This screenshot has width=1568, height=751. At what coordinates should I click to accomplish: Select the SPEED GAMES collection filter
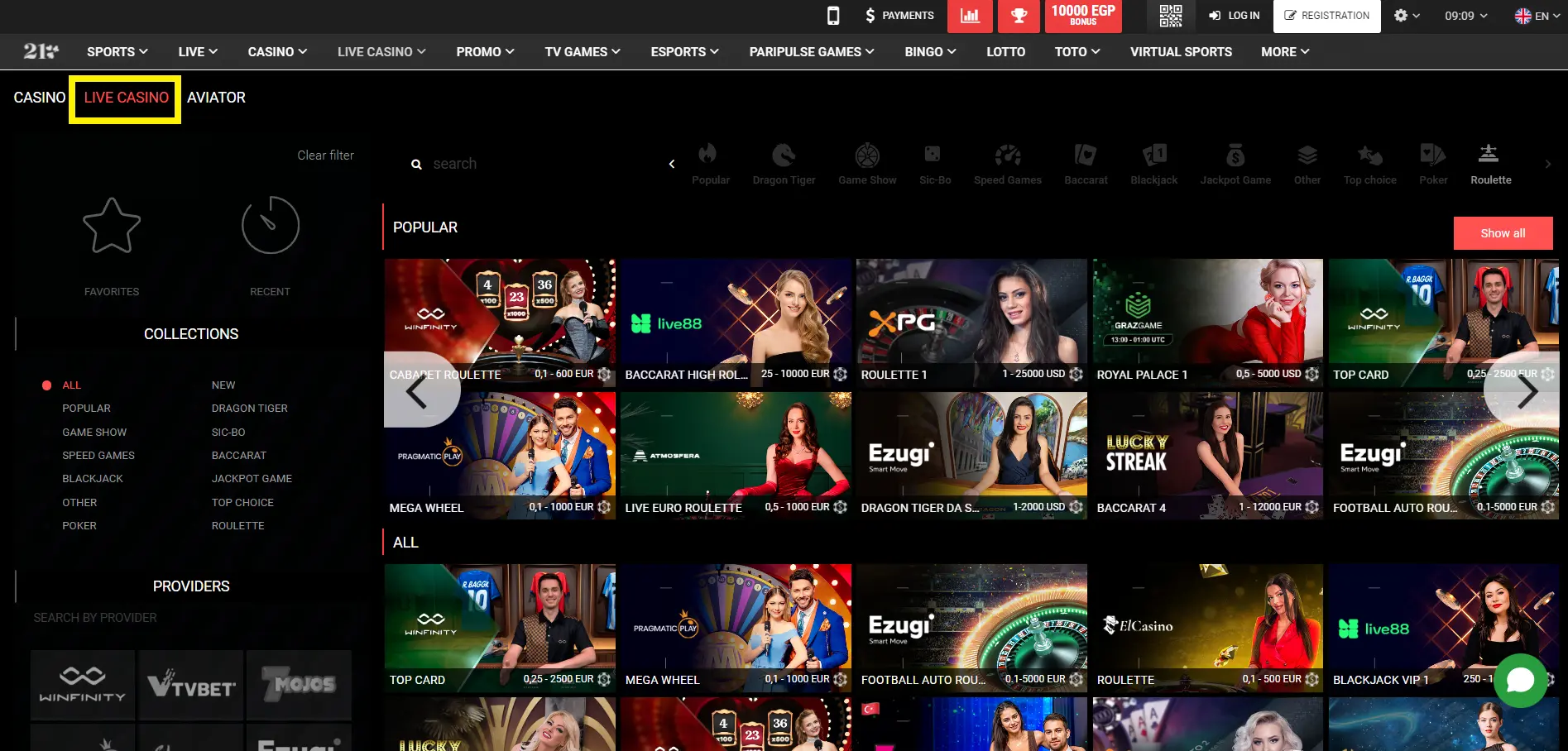tap(98, 455)
